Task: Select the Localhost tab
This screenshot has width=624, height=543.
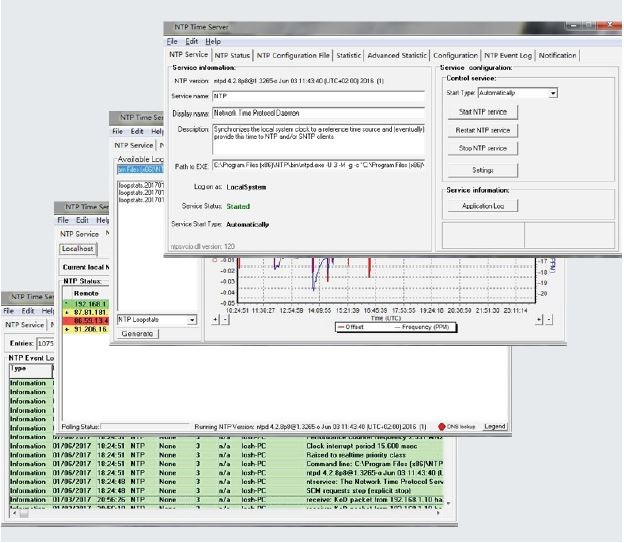Action: coord(77,249)
